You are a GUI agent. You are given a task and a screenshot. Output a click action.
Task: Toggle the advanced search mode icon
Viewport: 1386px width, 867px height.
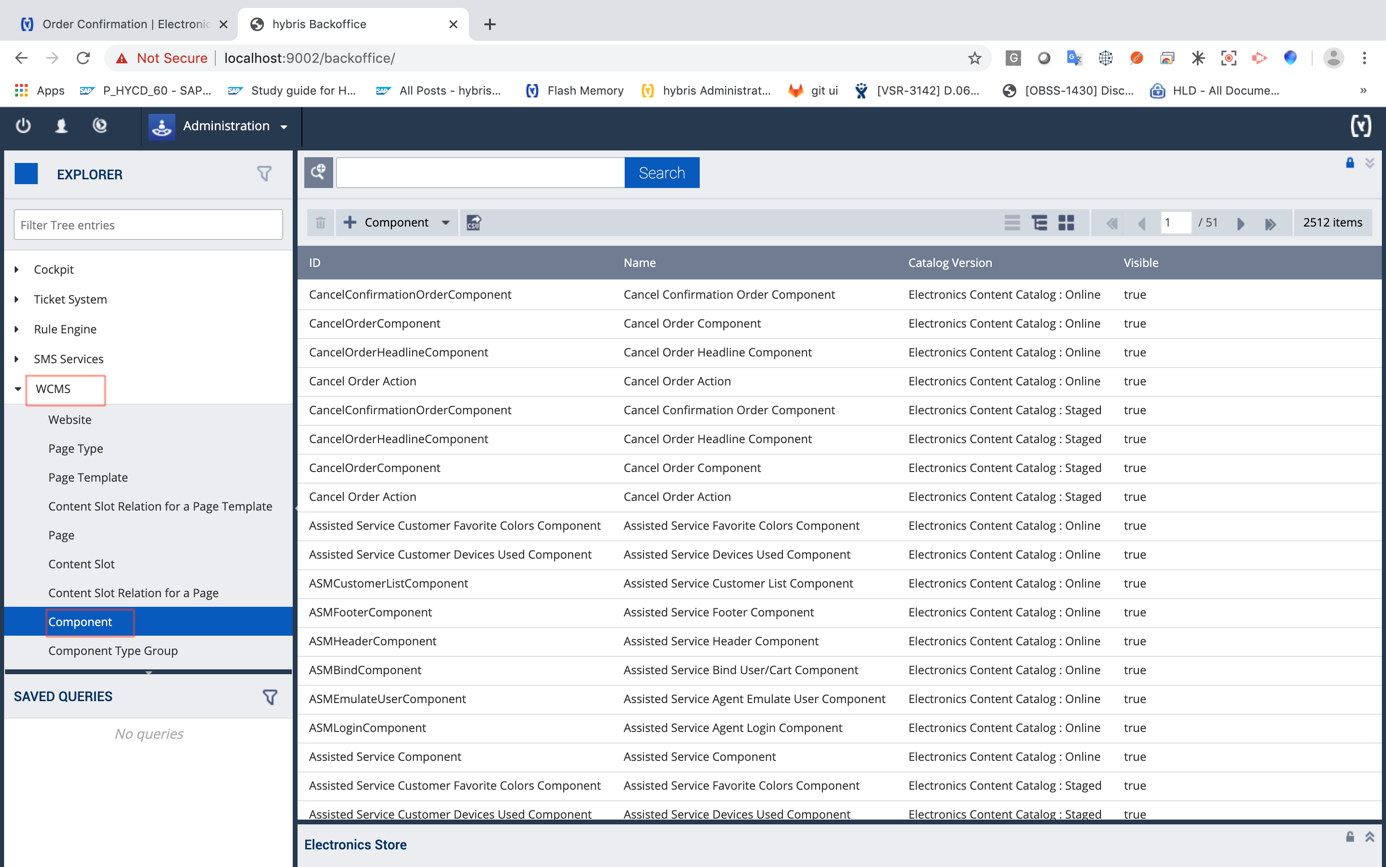tap(318, 173)
